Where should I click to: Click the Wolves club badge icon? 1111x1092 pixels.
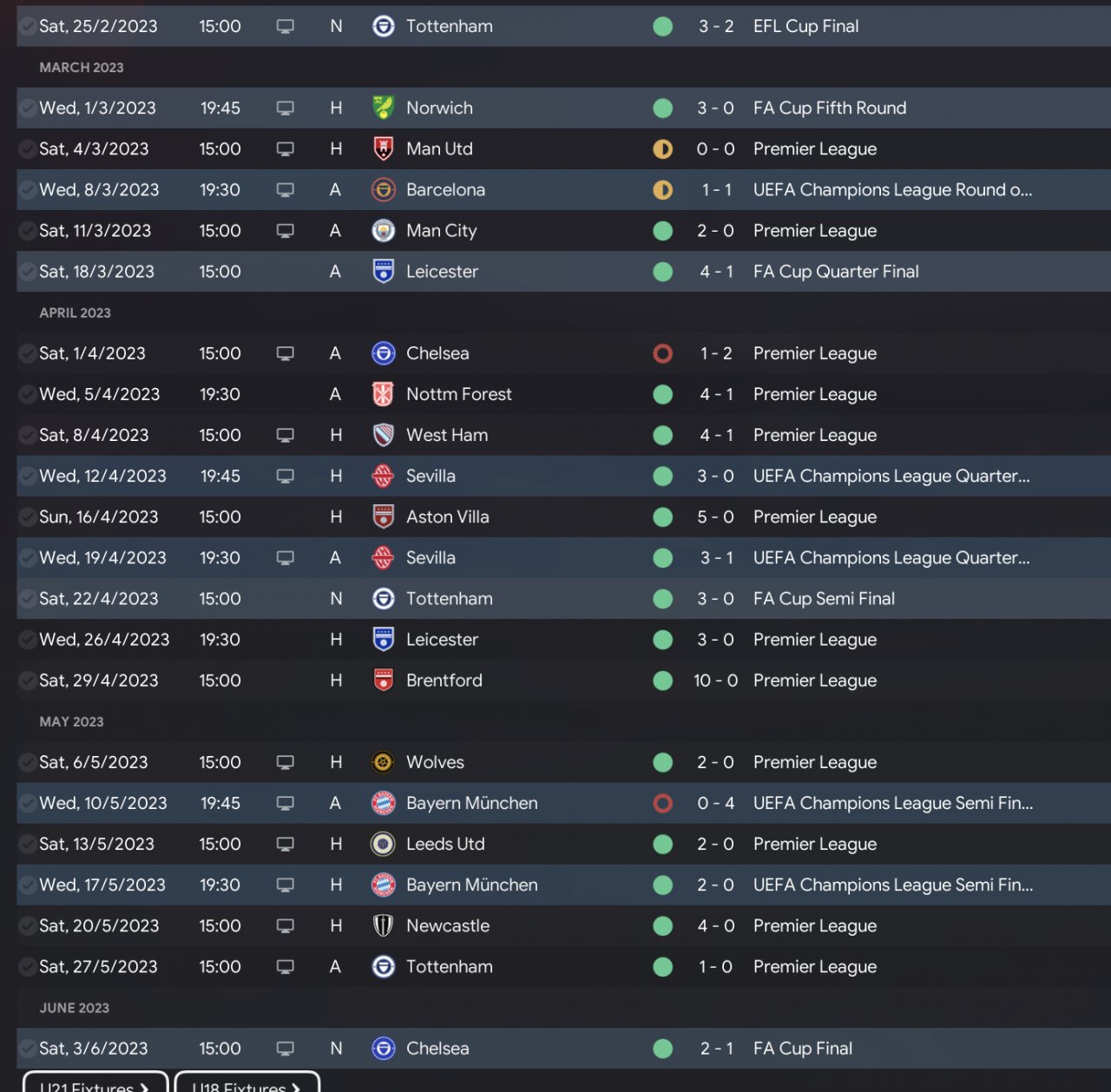point(383,762)
